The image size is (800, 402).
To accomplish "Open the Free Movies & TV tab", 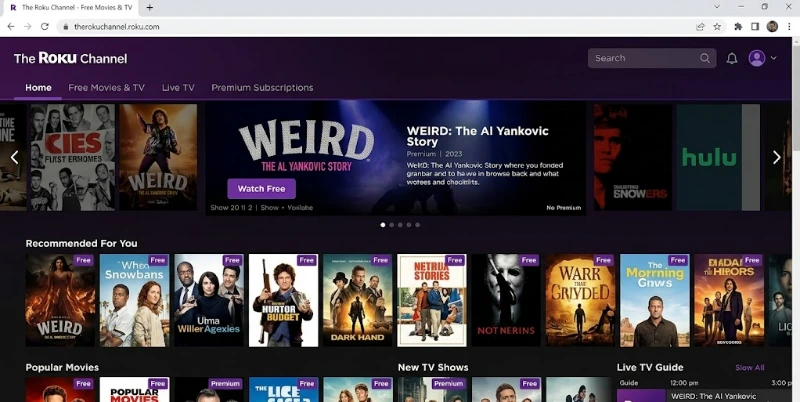I will [x=107, y=88].
